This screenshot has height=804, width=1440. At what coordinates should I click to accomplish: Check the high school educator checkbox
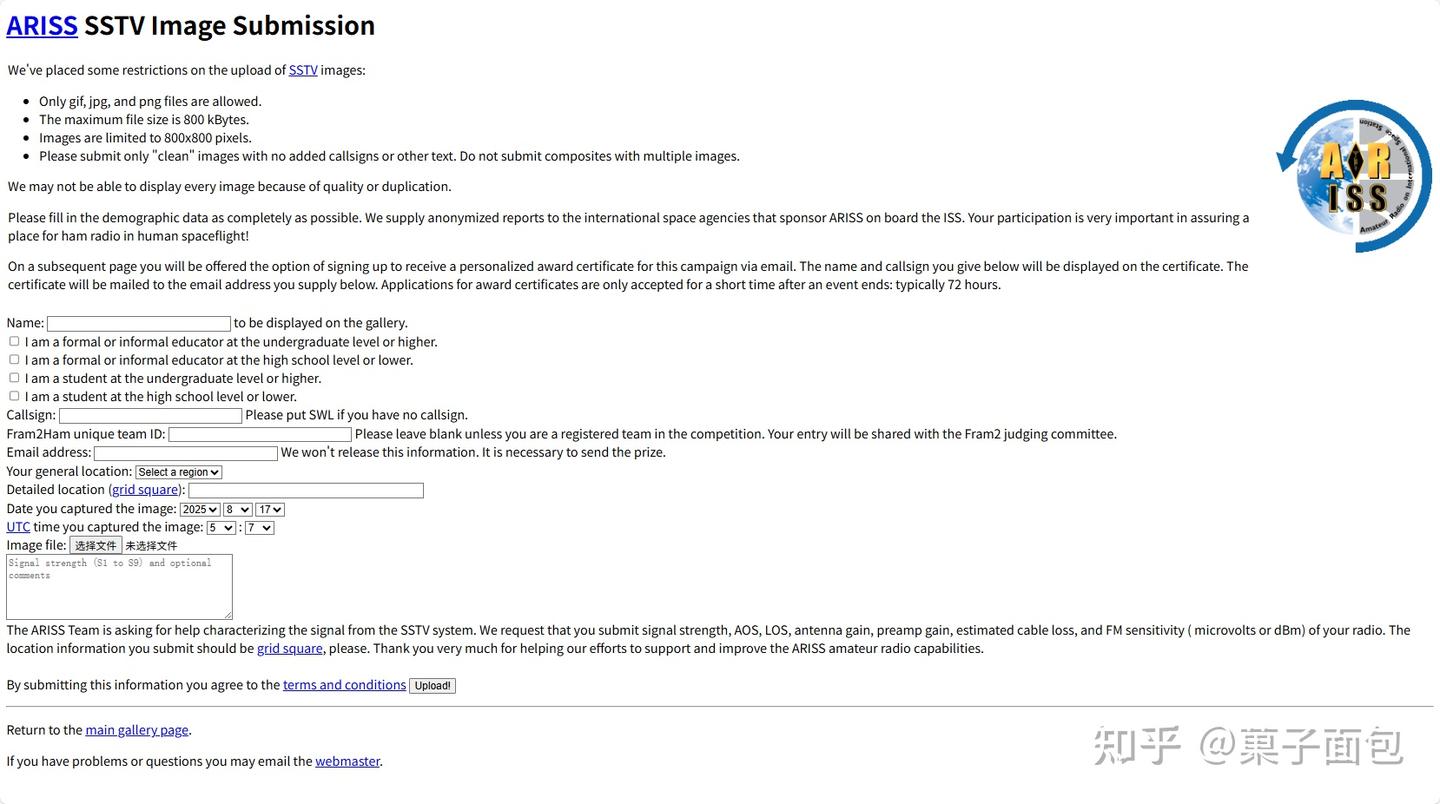coord(14,359)
